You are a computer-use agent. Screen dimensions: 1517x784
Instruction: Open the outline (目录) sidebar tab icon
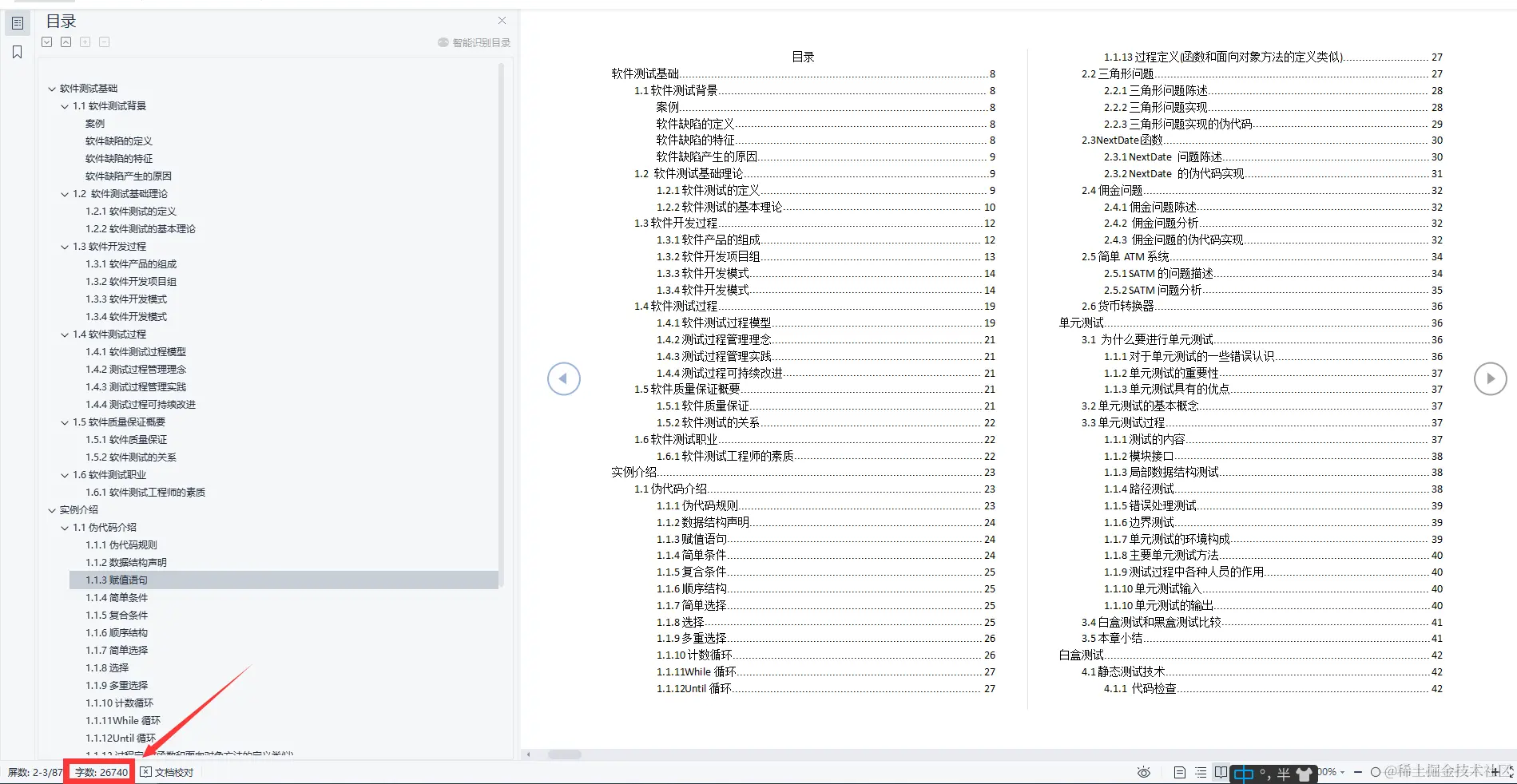[x=18, y=23]
